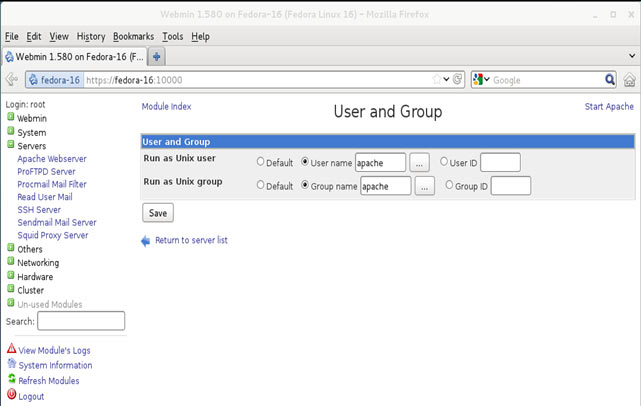The image size is (641, 406).
Task: Click the User name field containing apache
Action: click(380, 163)
